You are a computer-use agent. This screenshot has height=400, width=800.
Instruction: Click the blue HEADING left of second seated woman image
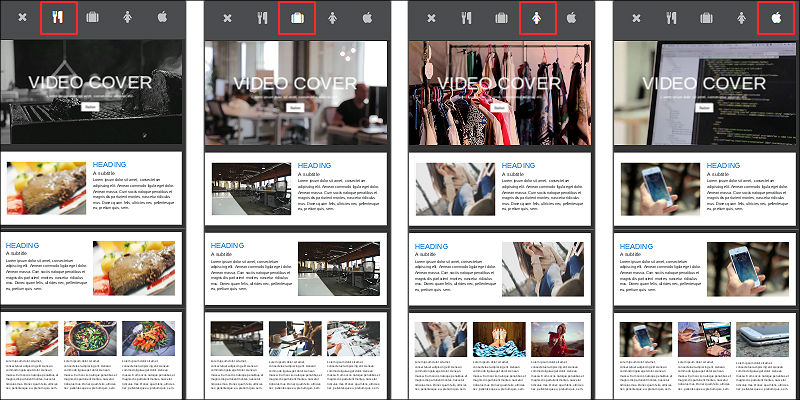432,246
